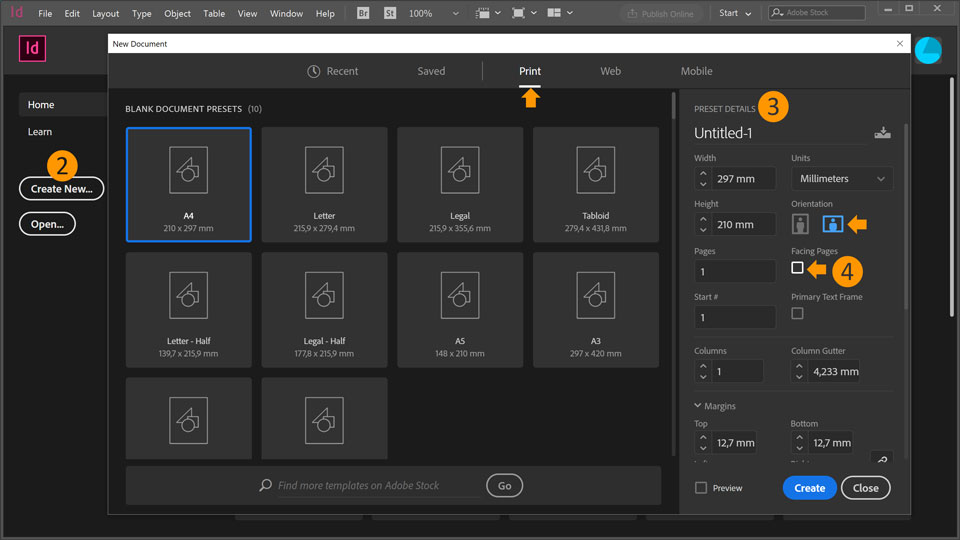Increase Columns with up stepper arrow
This screenshot has height=540, width=960.
tap(703, 366)
